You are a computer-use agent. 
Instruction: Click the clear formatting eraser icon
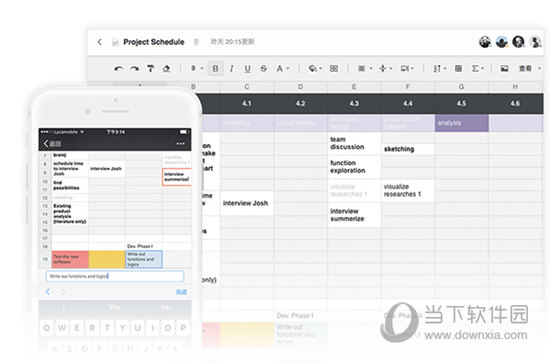click(x=166, y=68)
